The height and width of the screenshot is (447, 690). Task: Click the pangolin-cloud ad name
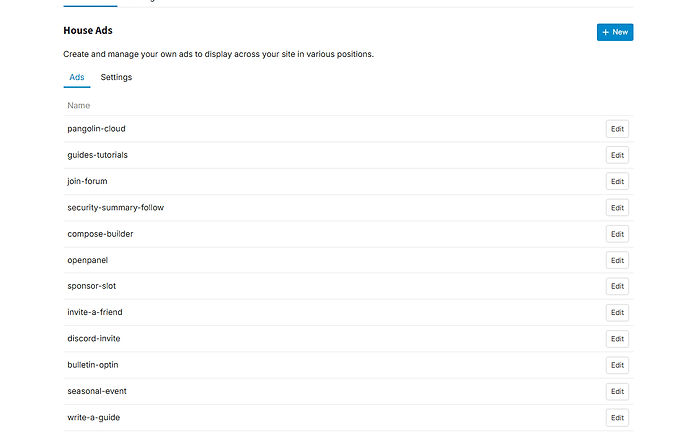pos(96,129)
